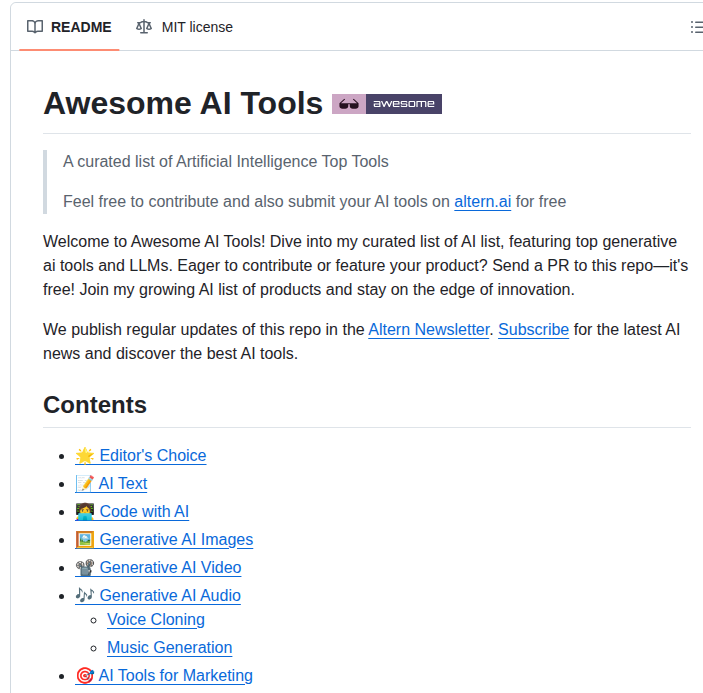The image size is (703, 693).
Task: Click the book icon beside README
Action: click(x=35, y=27)
